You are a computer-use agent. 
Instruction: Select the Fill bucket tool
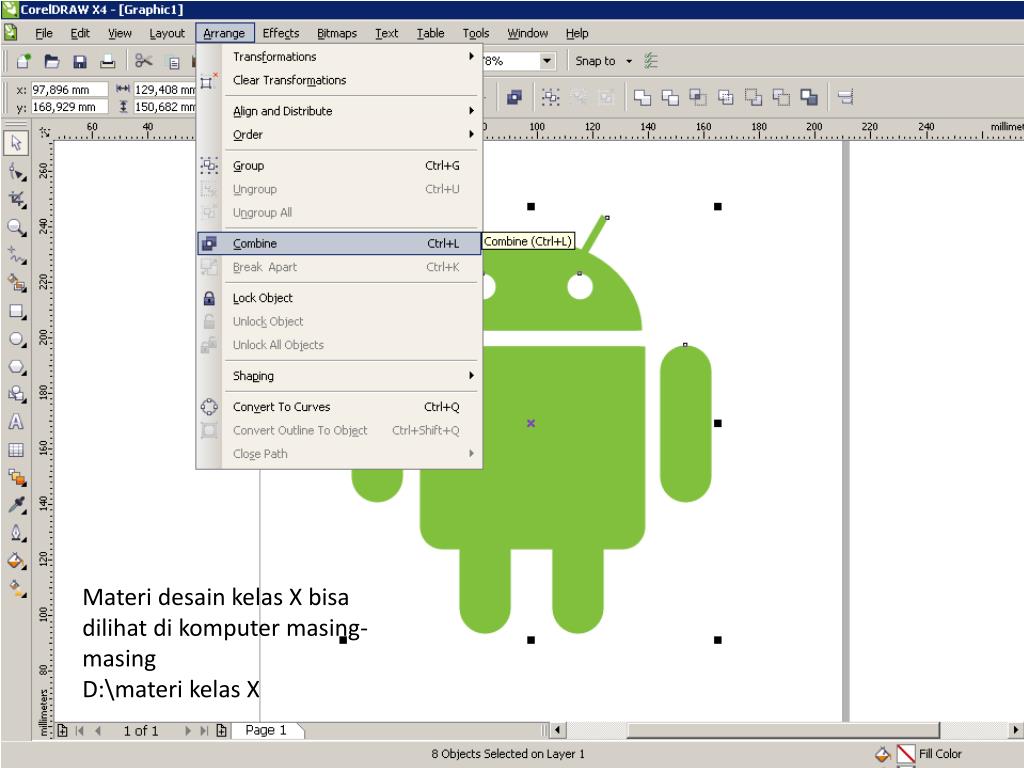[x=16, y=560]
